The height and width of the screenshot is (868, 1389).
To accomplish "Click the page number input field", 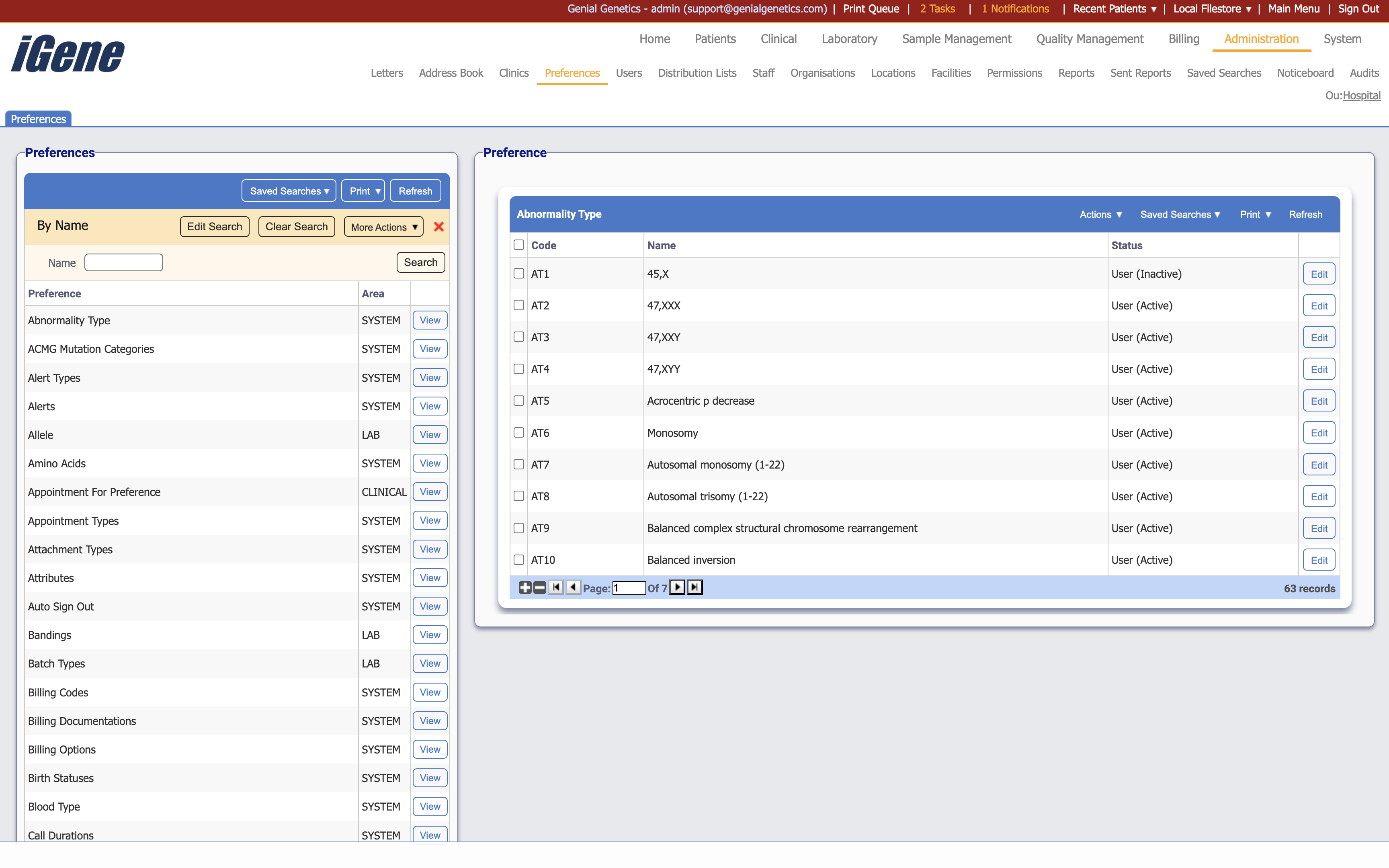I will click(x=629, y=587).
